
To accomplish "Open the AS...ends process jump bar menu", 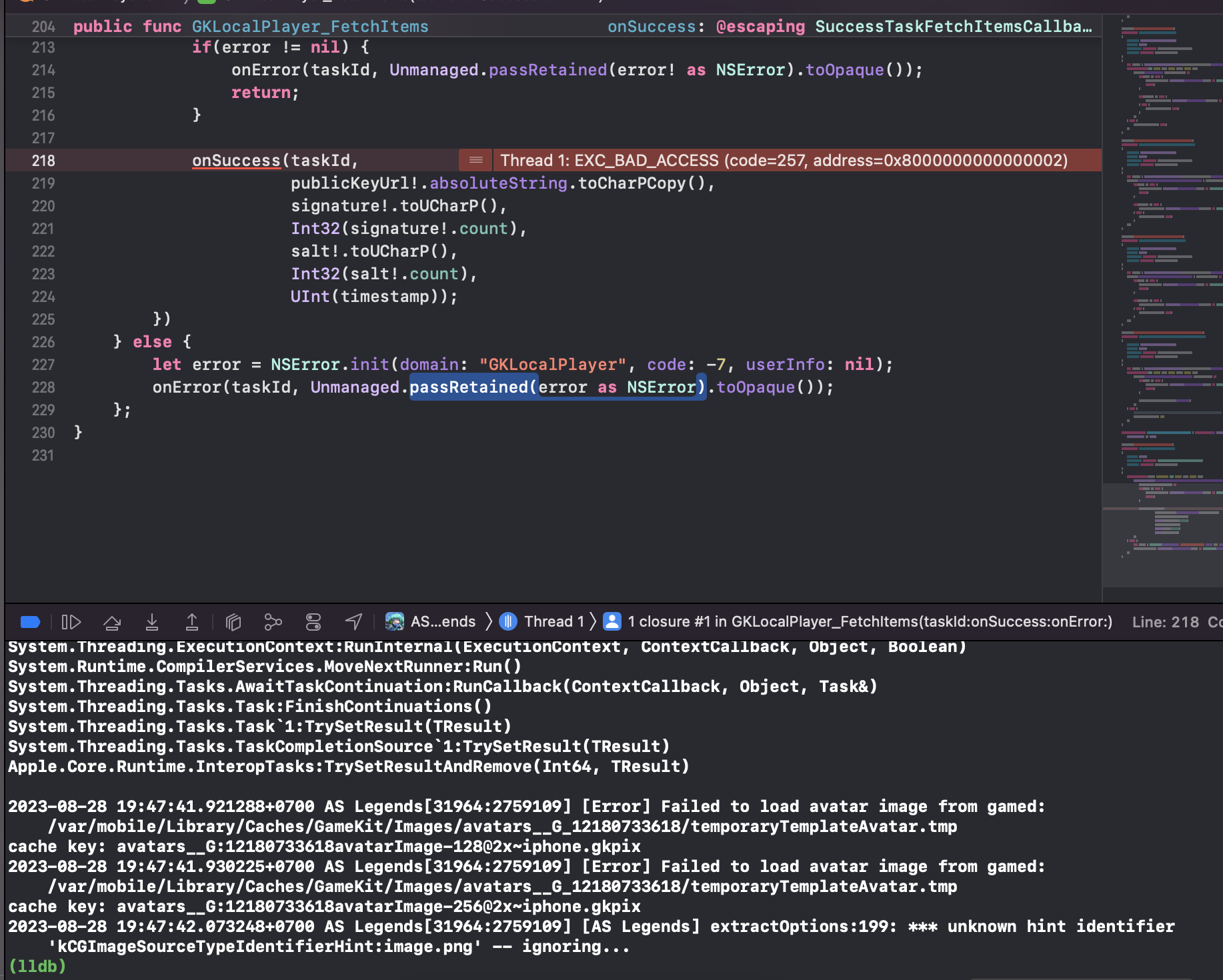I will [x=443, y=622].
